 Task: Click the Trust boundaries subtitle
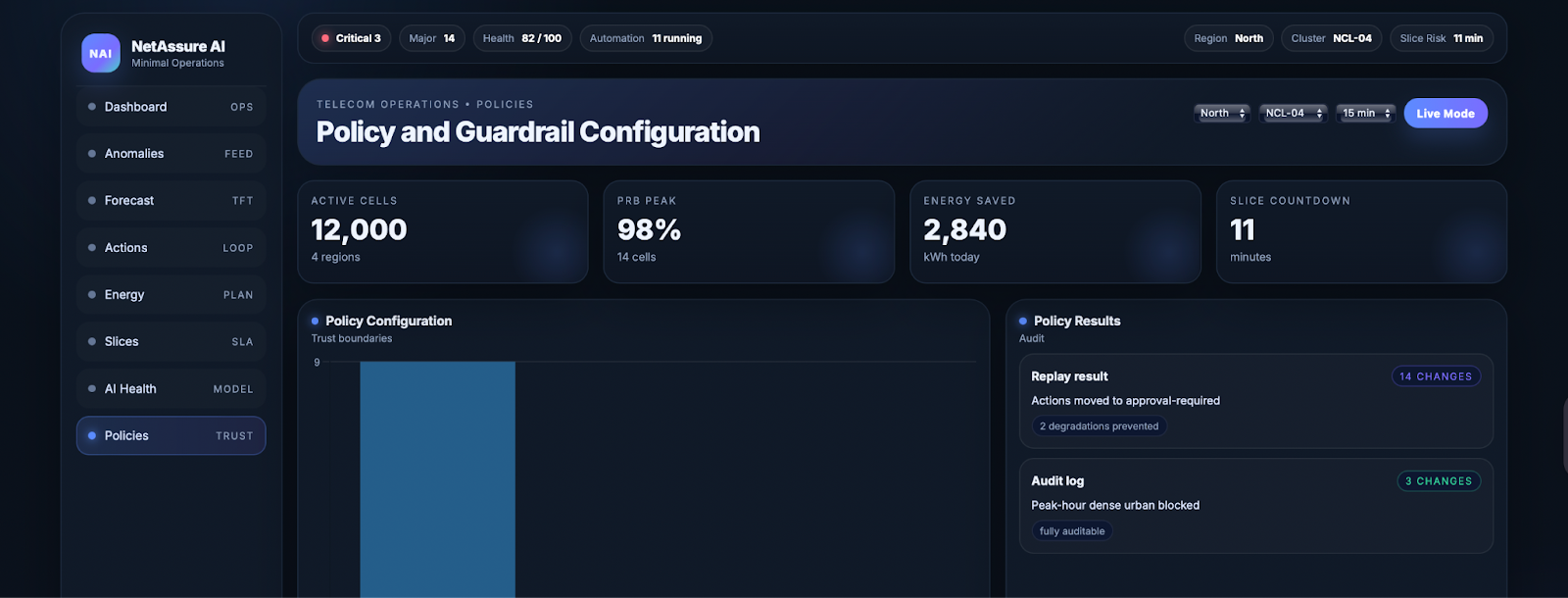352,338
